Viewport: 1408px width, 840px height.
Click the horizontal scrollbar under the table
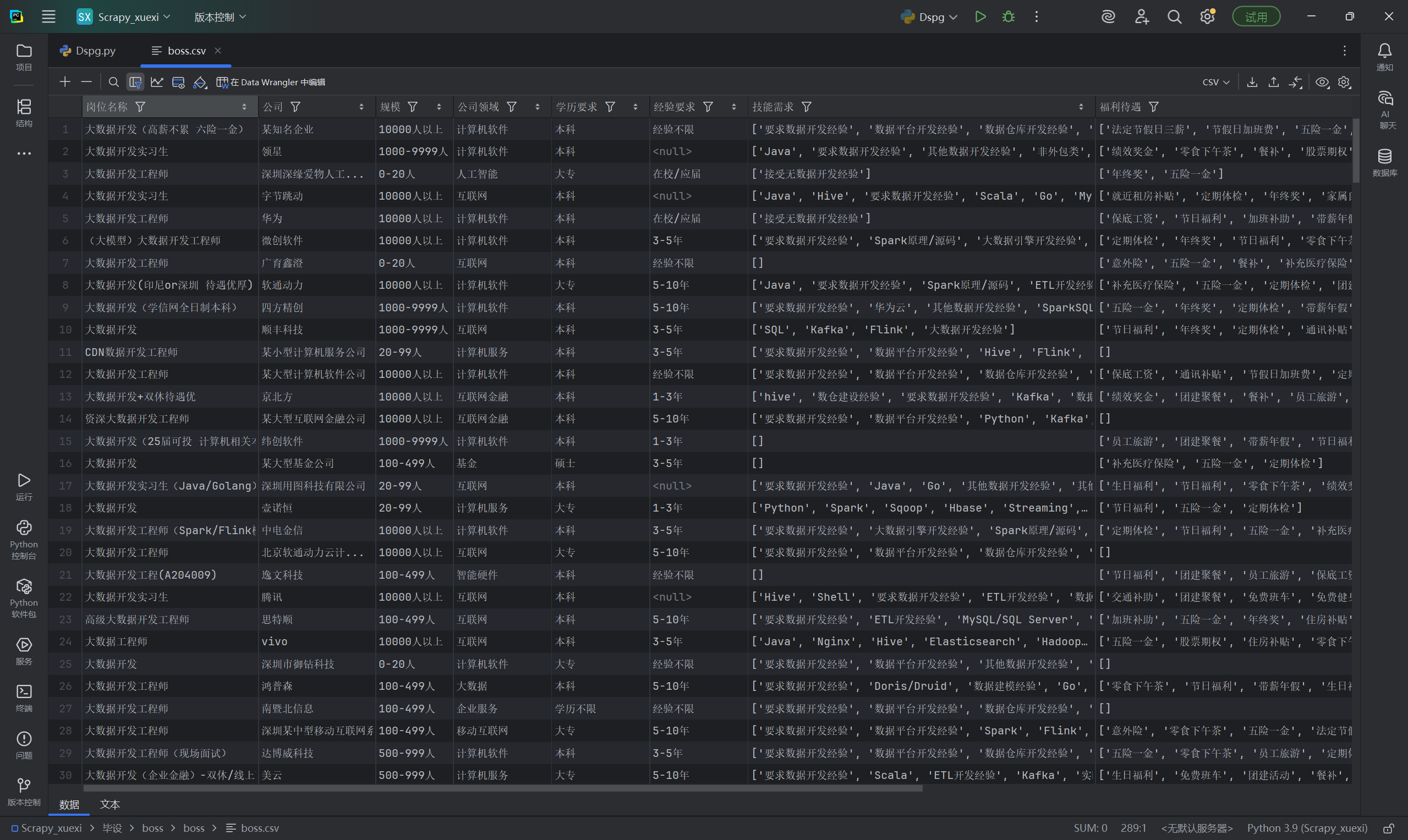tap(503, 788)
